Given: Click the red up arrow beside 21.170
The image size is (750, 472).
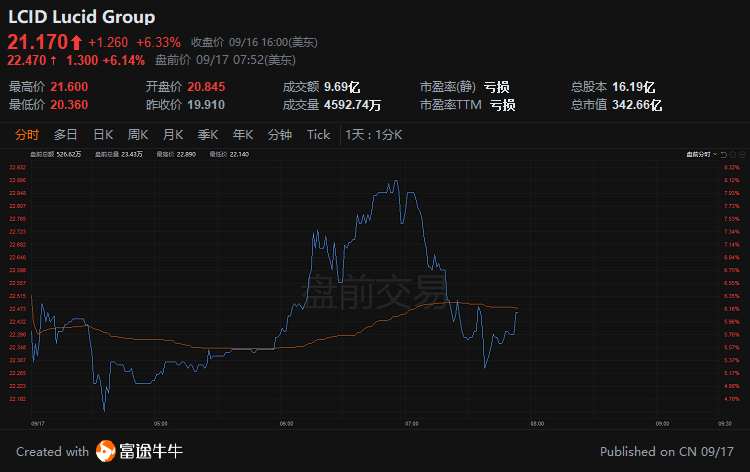Looking at the screenshot, I should point(76,42).
